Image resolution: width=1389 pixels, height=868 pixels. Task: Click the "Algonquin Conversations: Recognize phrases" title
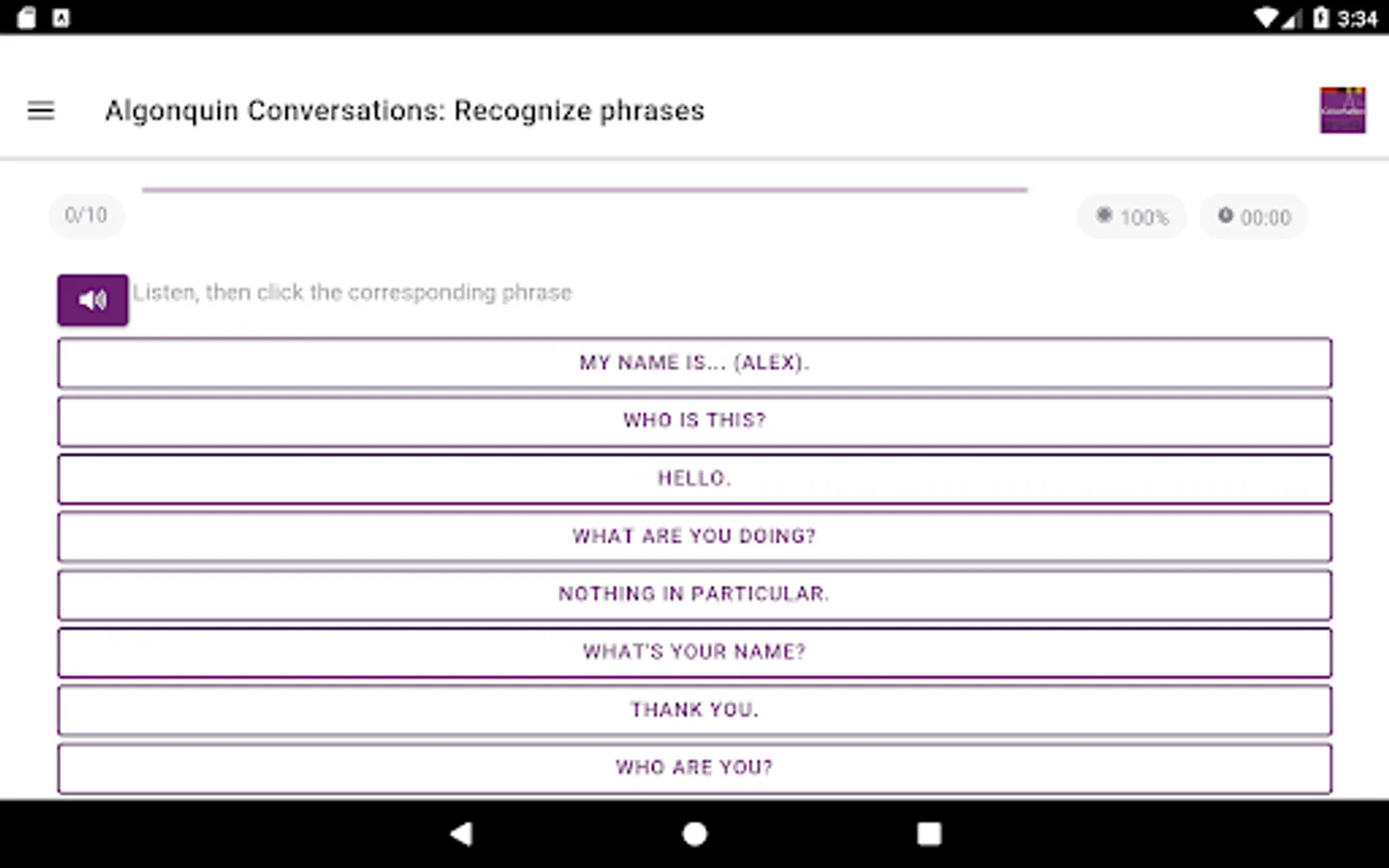pos(405,111)
